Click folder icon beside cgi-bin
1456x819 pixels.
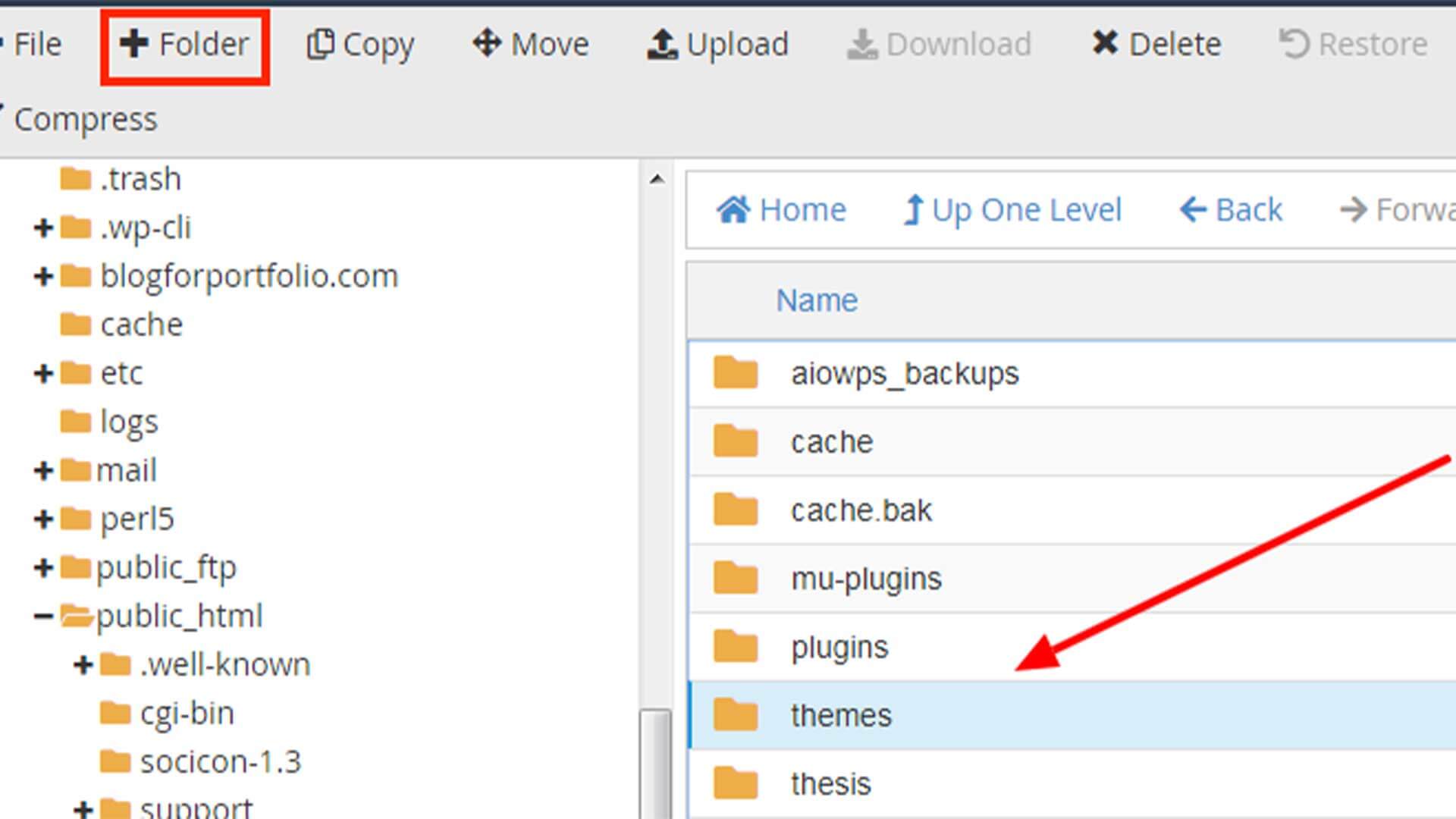(x=115, y=713)
